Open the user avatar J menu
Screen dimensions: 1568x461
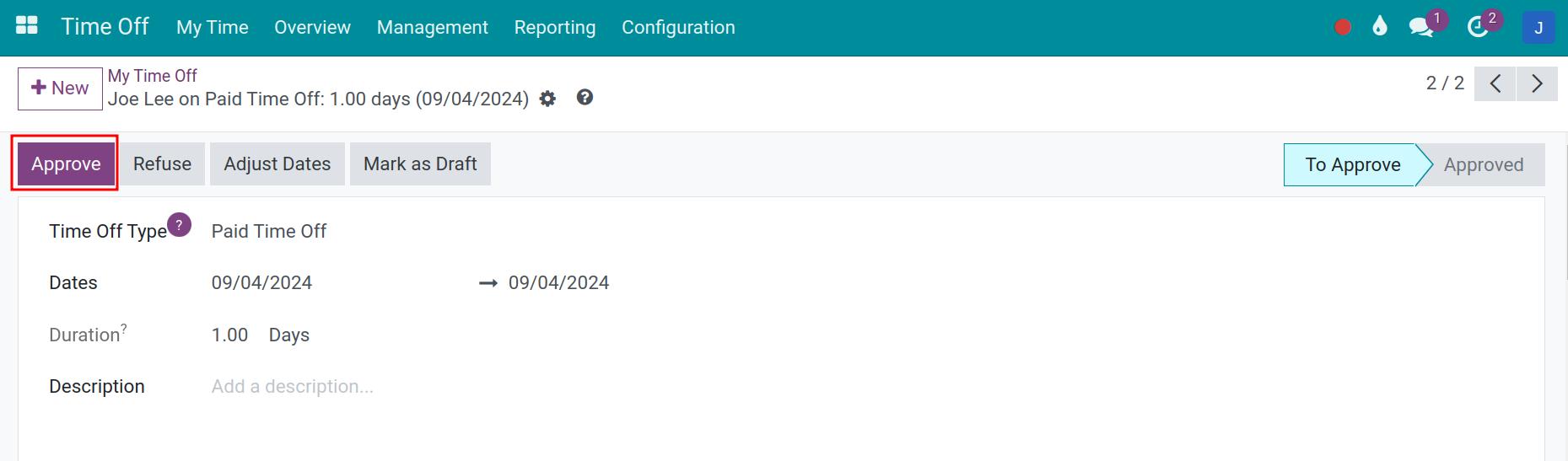(x=1538, y=27)
